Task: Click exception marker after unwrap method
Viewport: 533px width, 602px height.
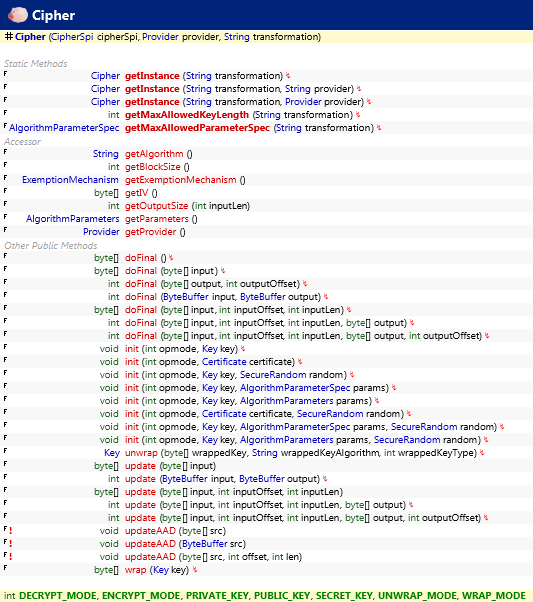Action: 482,453
